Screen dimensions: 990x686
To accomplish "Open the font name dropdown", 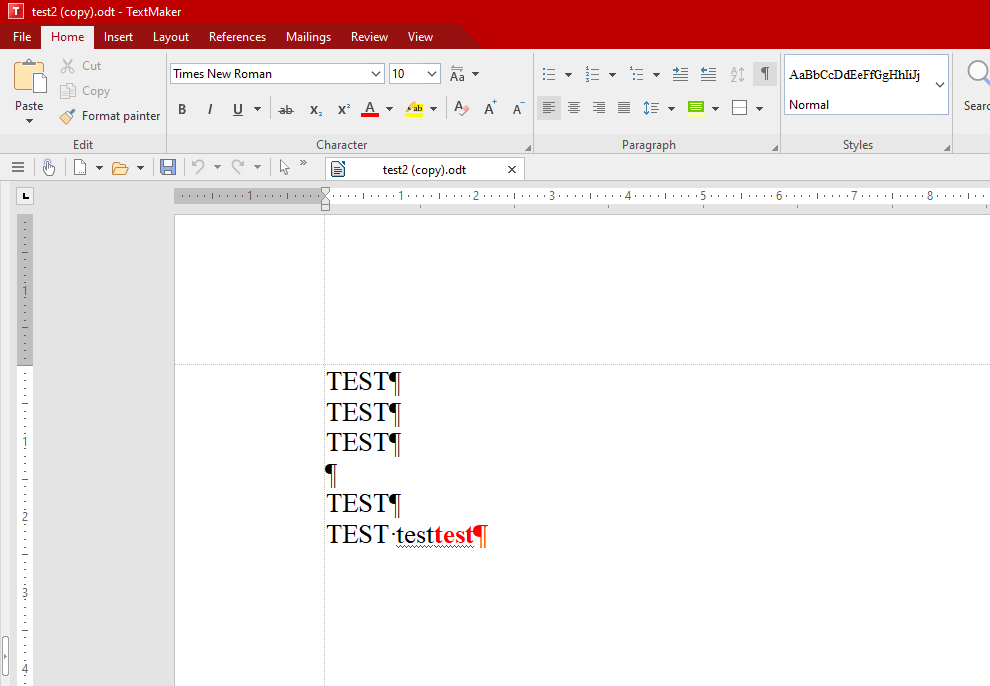I will point(376,74).
